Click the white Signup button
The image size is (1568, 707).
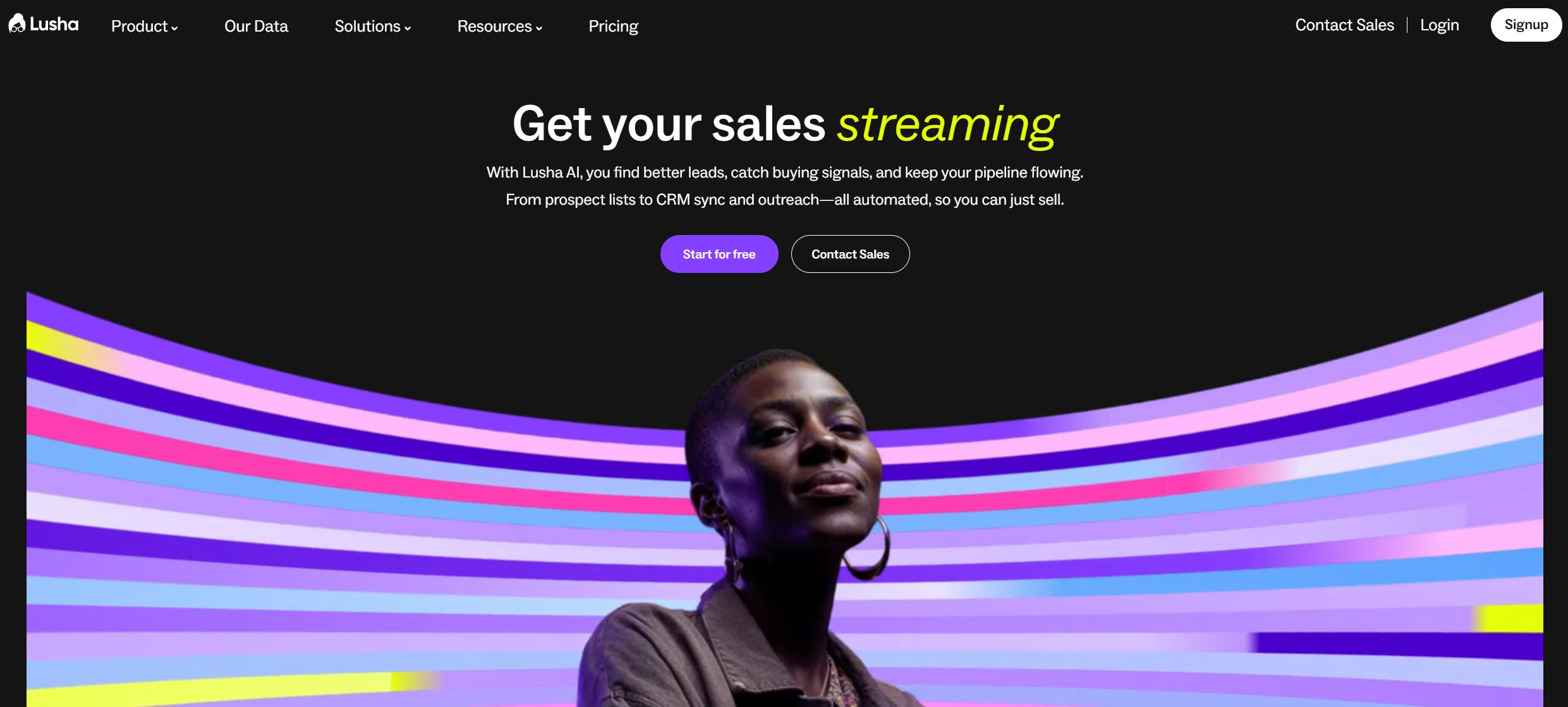click(1526, 25)
